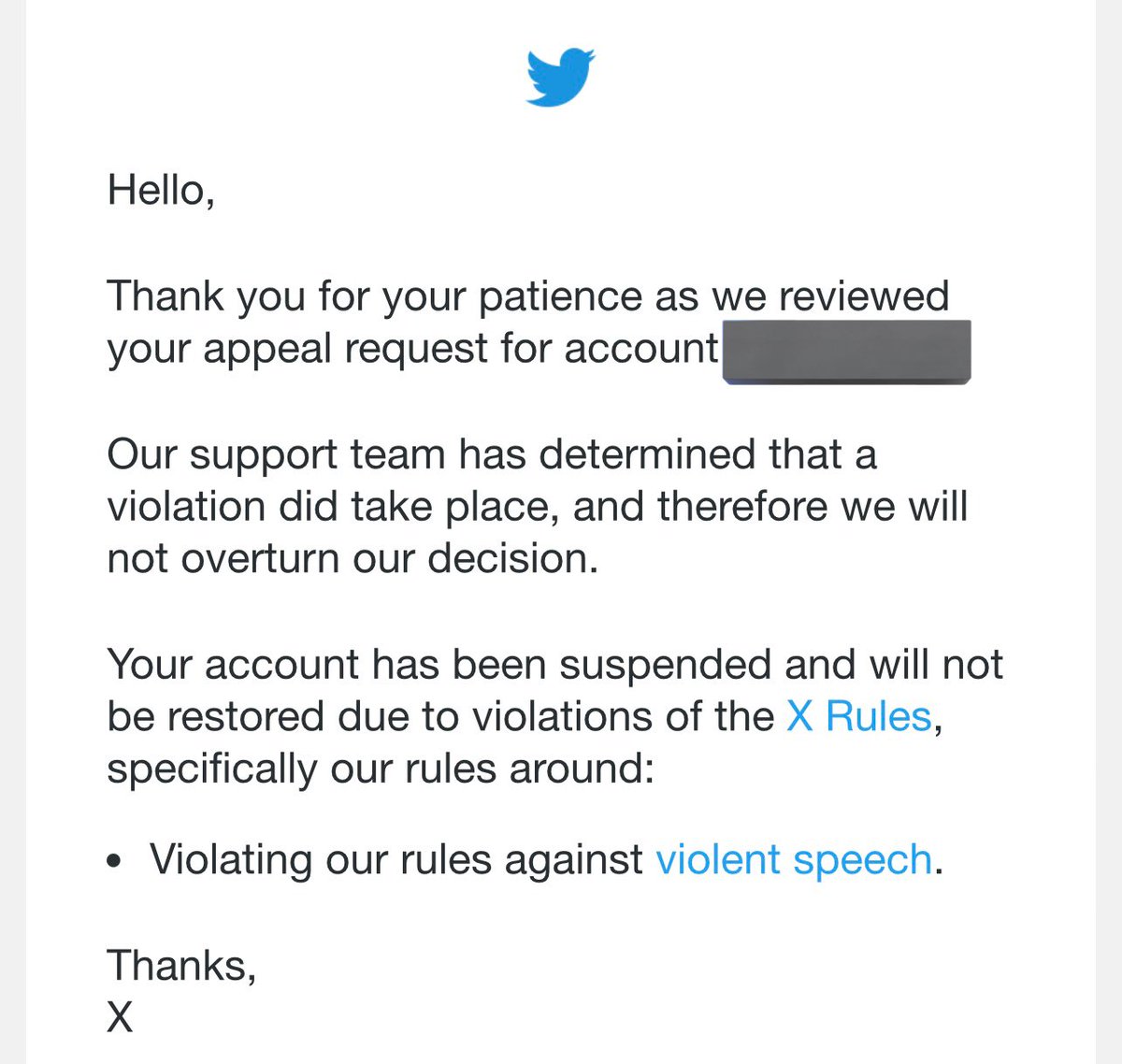Open the violent speech policy link
1122x1064 pixels.
794,860
